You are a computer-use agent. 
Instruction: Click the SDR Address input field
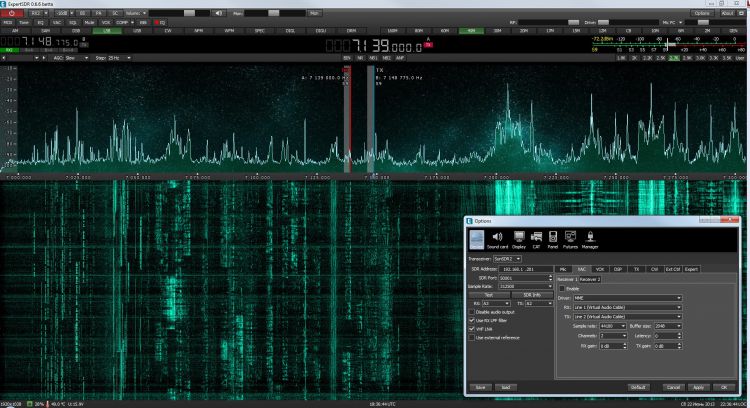coord(526,269)
